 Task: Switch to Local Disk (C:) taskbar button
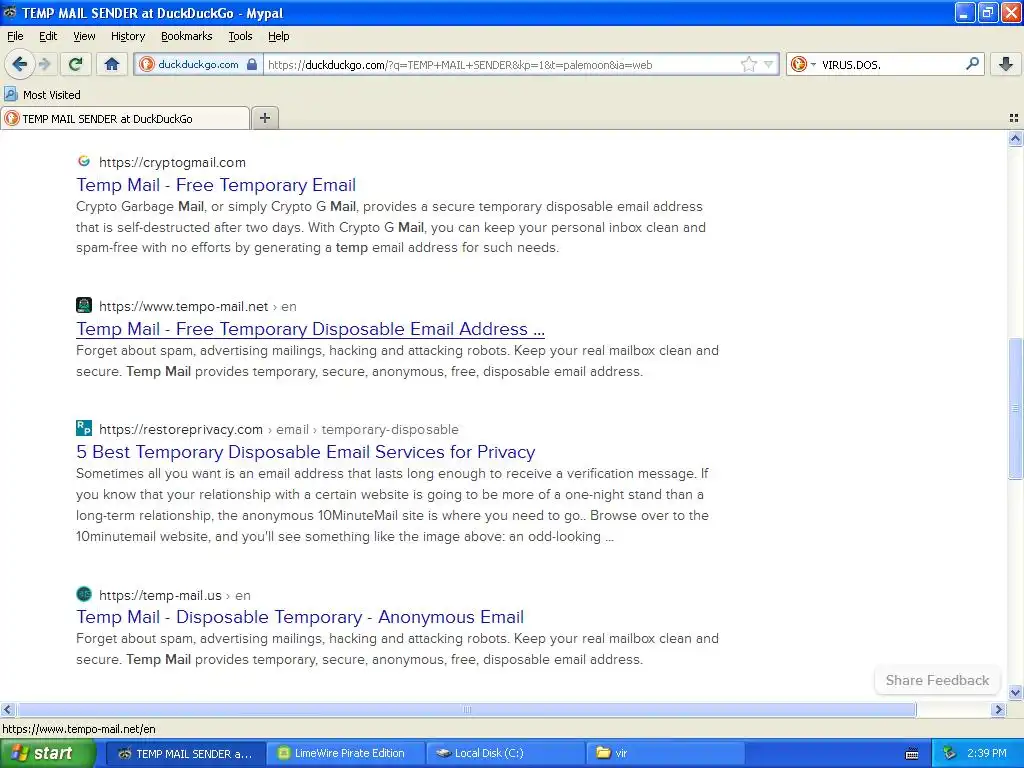coord(504,754)
